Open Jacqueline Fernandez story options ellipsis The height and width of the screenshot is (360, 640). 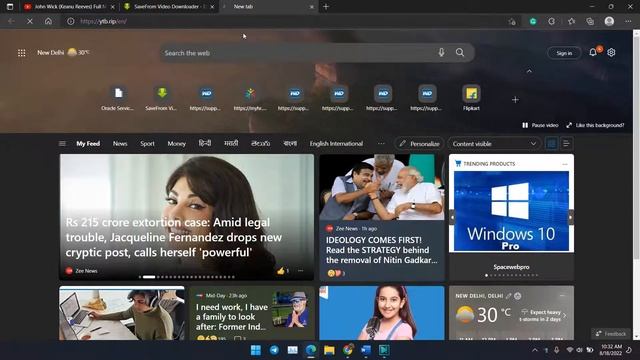(x=300, y=271)
